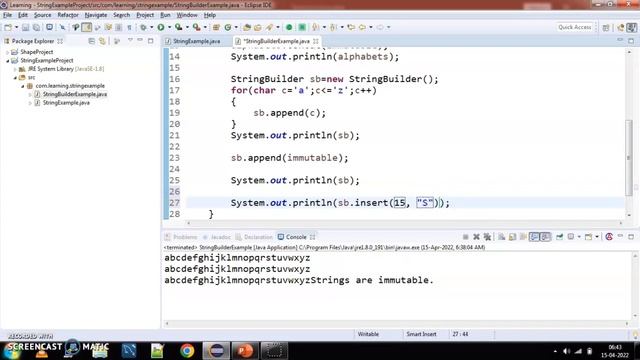Click the editor vertical scrollbar thumb
The width and height of the screenshot is (640, 360).
629,158
